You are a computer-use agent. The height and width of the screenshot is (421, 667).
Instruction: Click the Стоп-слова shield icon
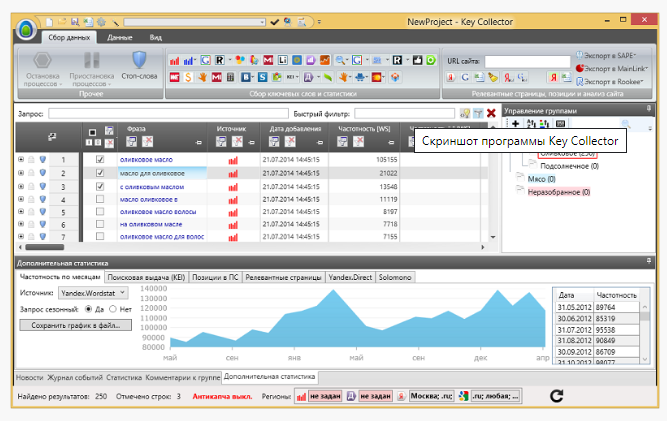tap(139, 60)
